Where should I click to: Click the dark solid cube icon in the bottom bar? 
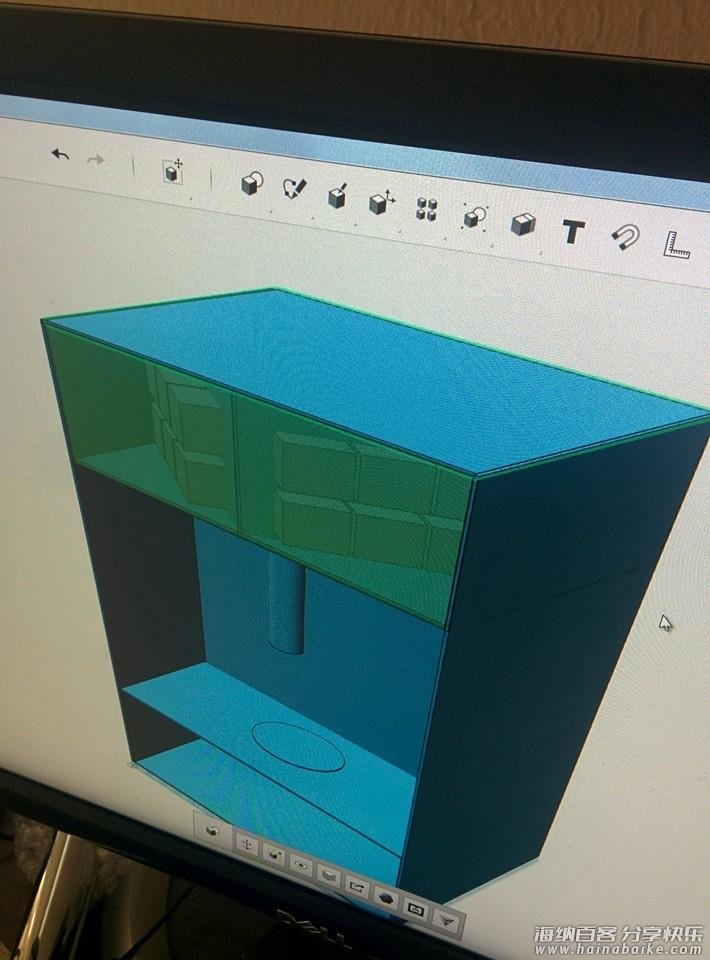(386, 898)
